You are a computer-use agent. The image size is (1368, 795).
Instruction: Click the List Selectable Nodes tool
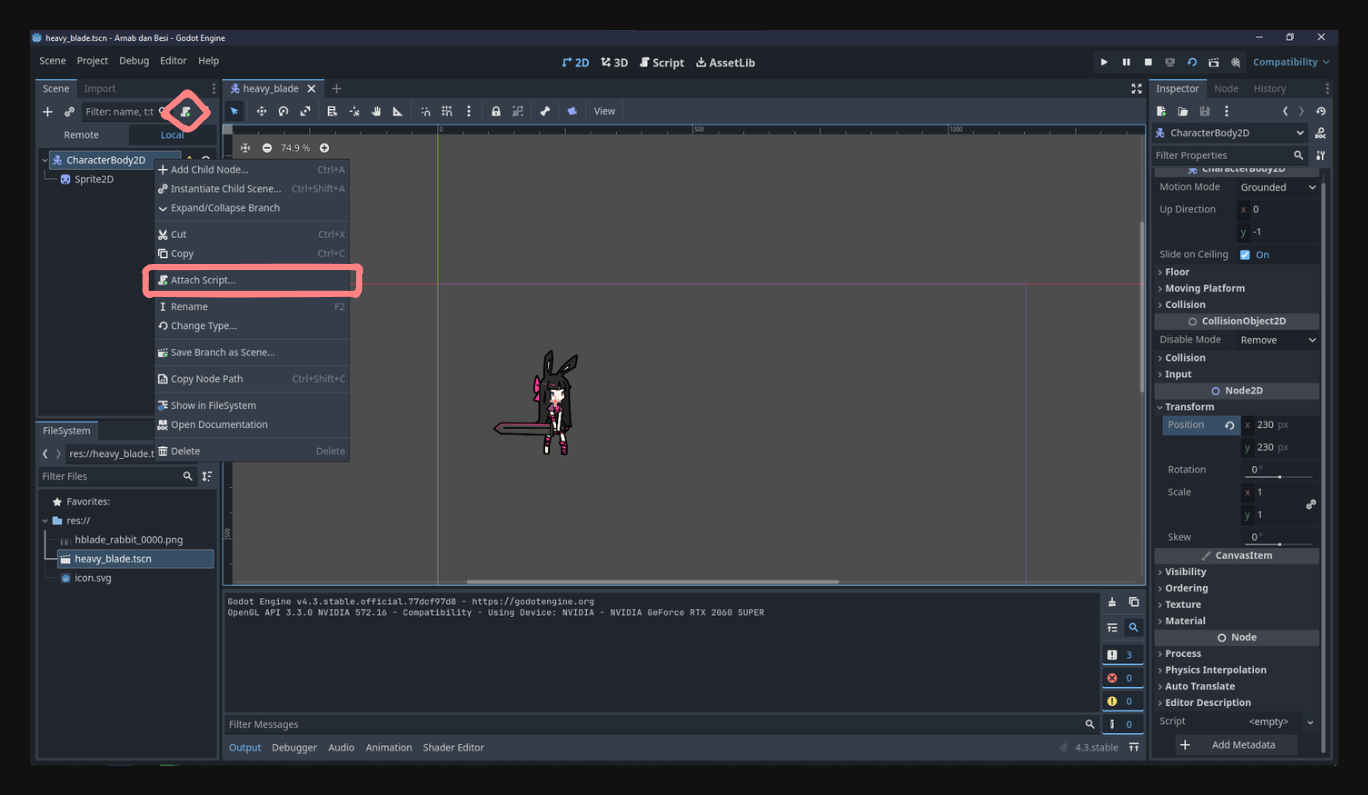(x=332, y=111)
